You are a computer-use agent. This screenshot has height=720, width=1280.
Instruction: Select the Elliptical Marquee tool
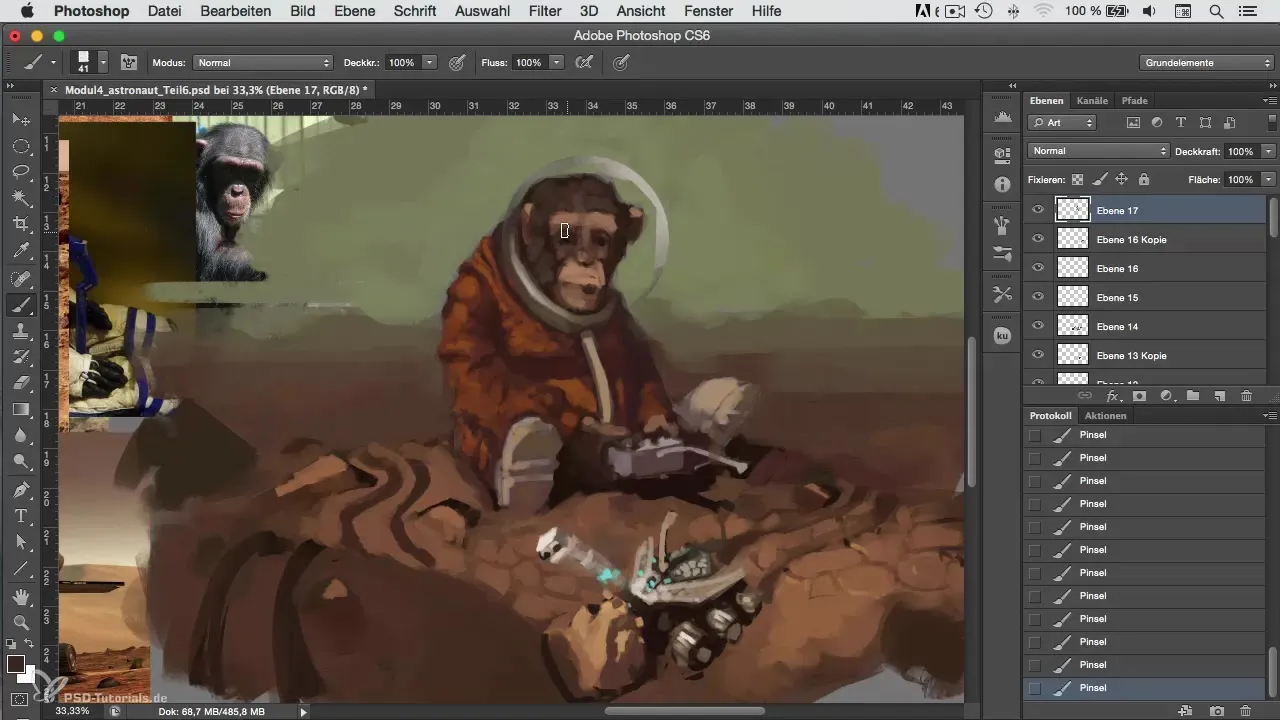point(20,146)
